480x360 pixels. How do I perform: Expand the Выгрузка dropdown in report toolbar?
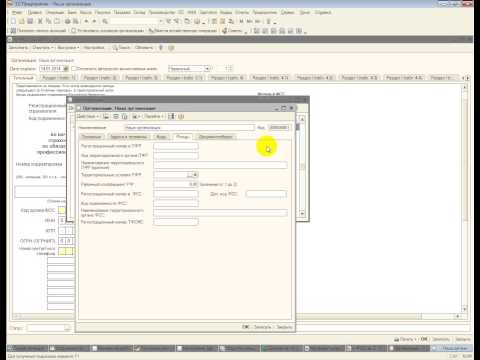coord(68,48)
